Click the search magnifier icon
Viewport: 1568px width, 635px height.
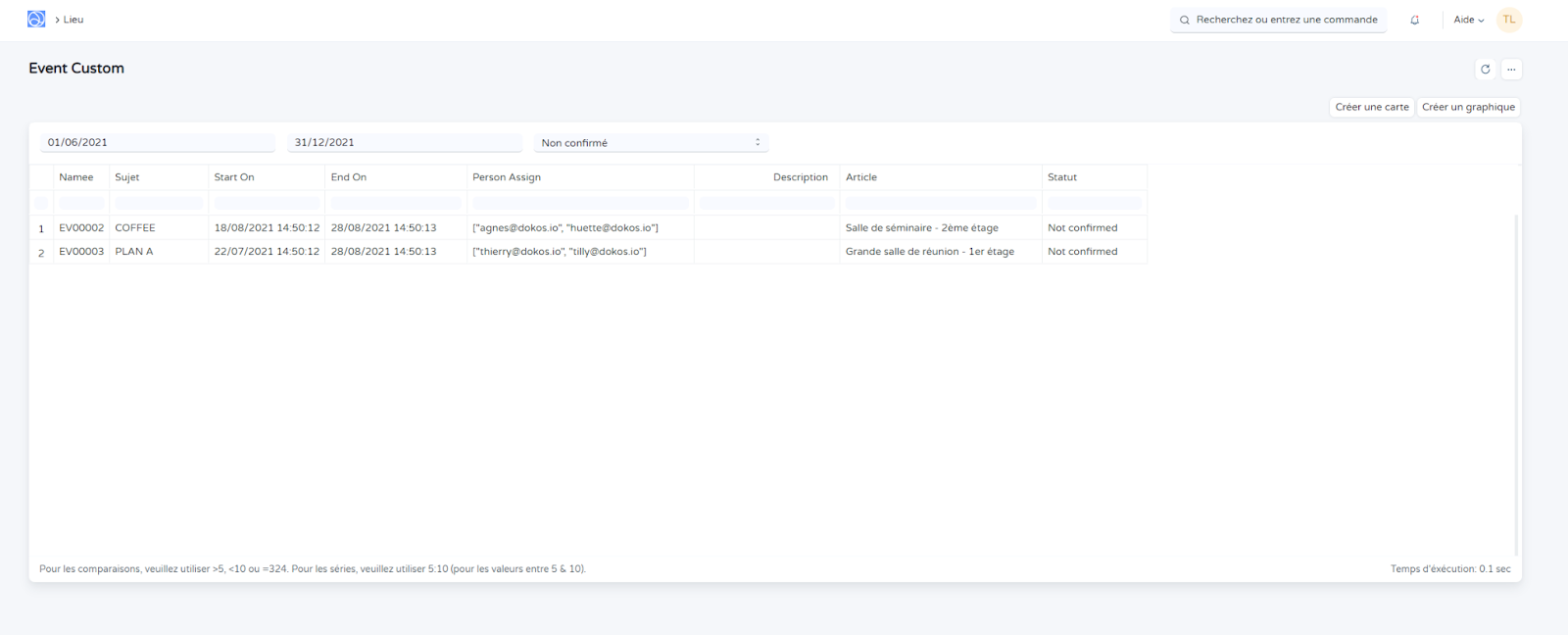coord(1185,20)
